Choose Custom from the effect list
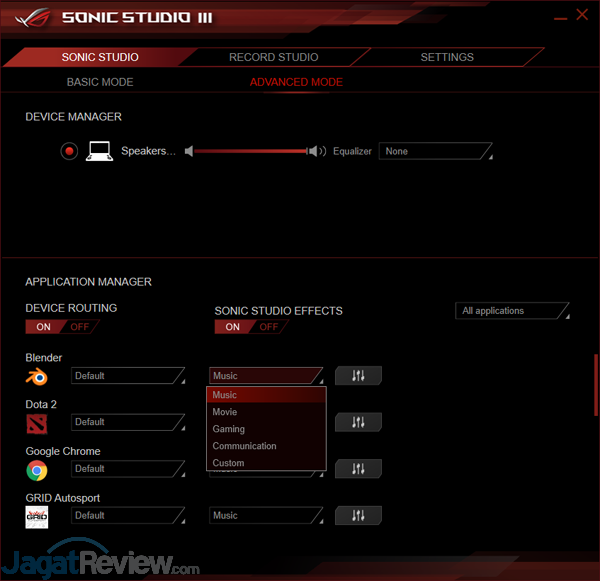The height and width of the screenshot is (581, 600). (x=266, y=463)
